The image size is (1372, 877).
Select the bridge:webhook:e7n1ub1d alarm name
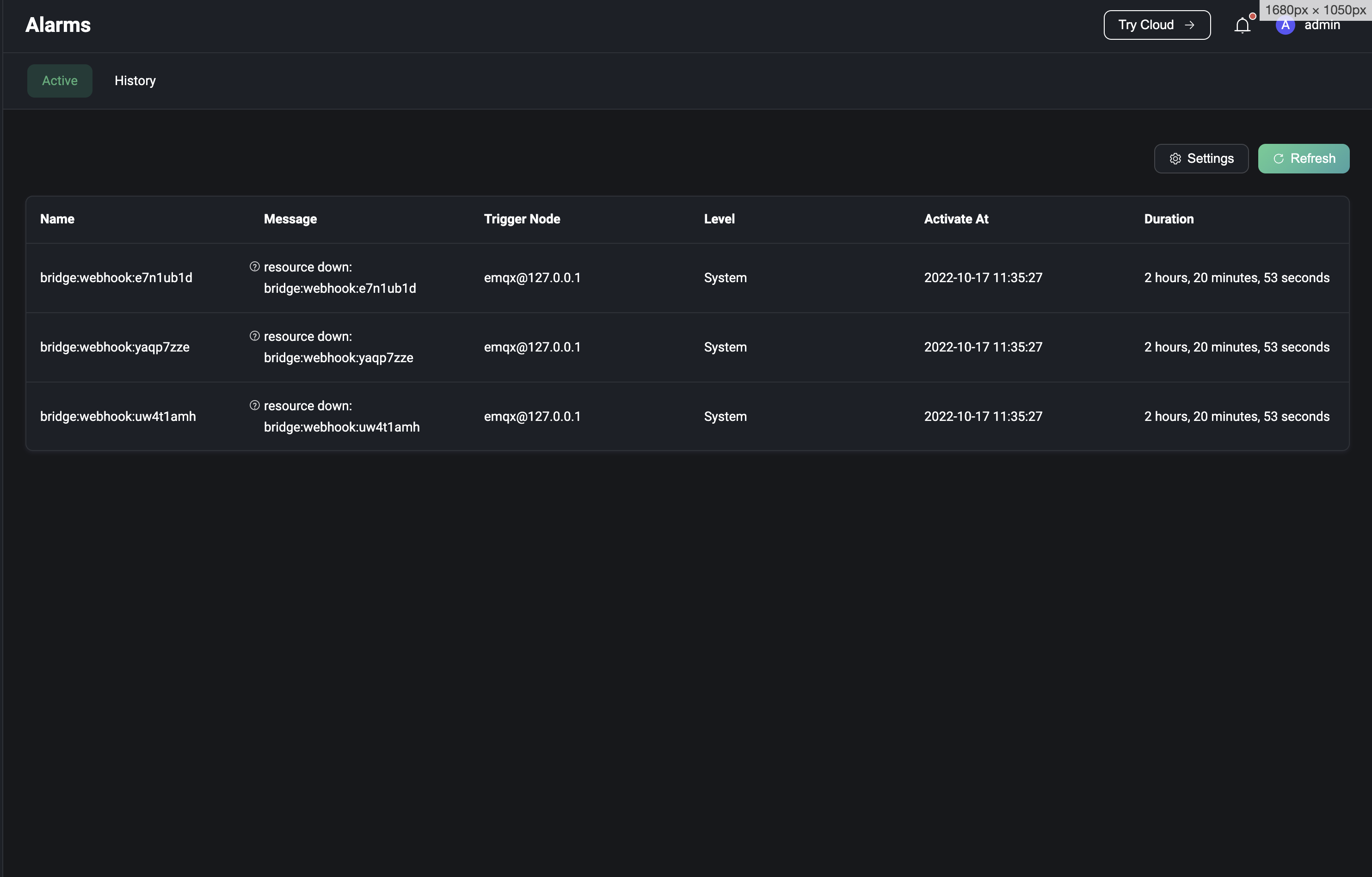[x=116, y=278]
